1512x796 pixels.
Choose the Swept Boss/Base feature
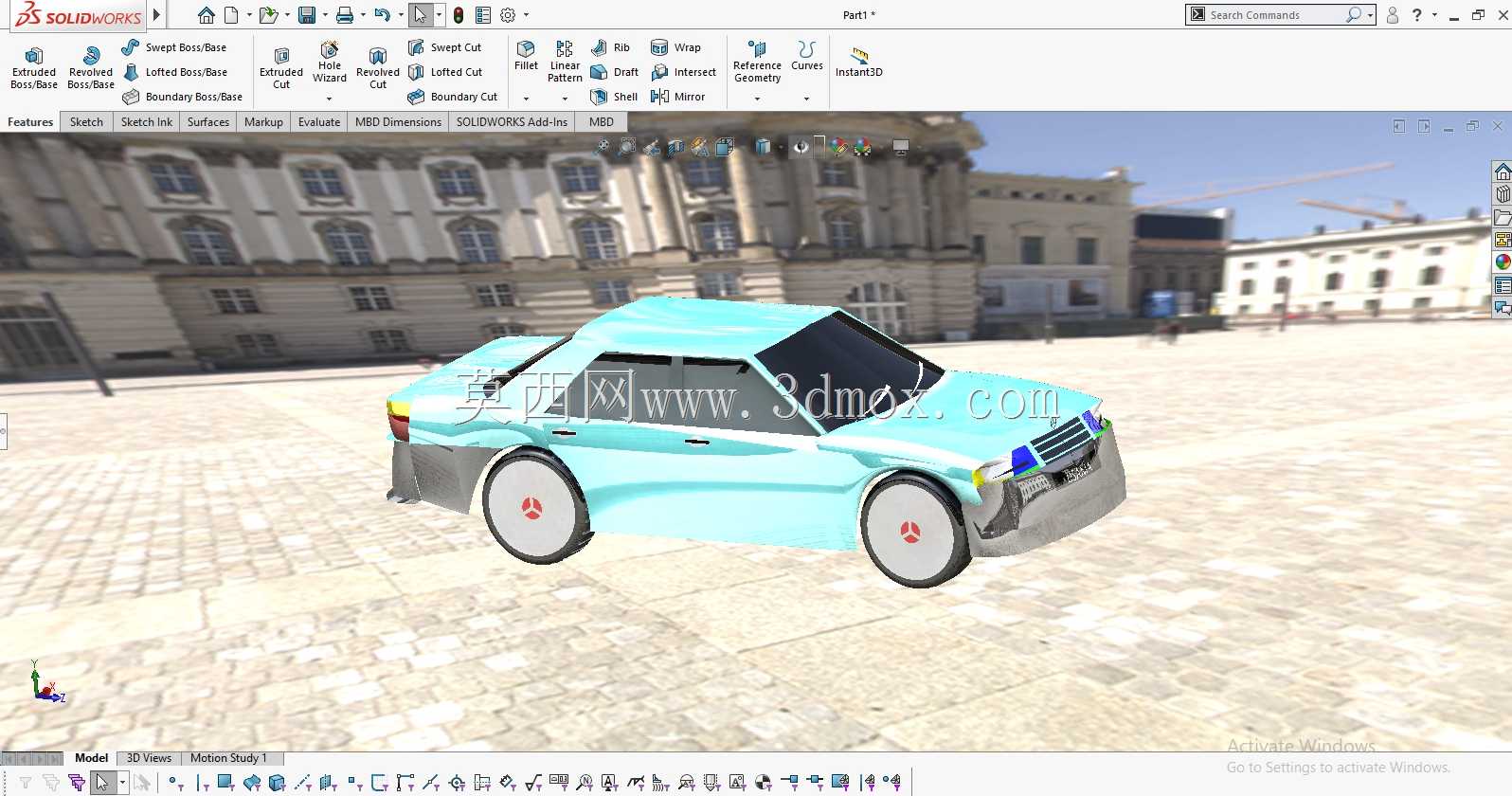174,47
